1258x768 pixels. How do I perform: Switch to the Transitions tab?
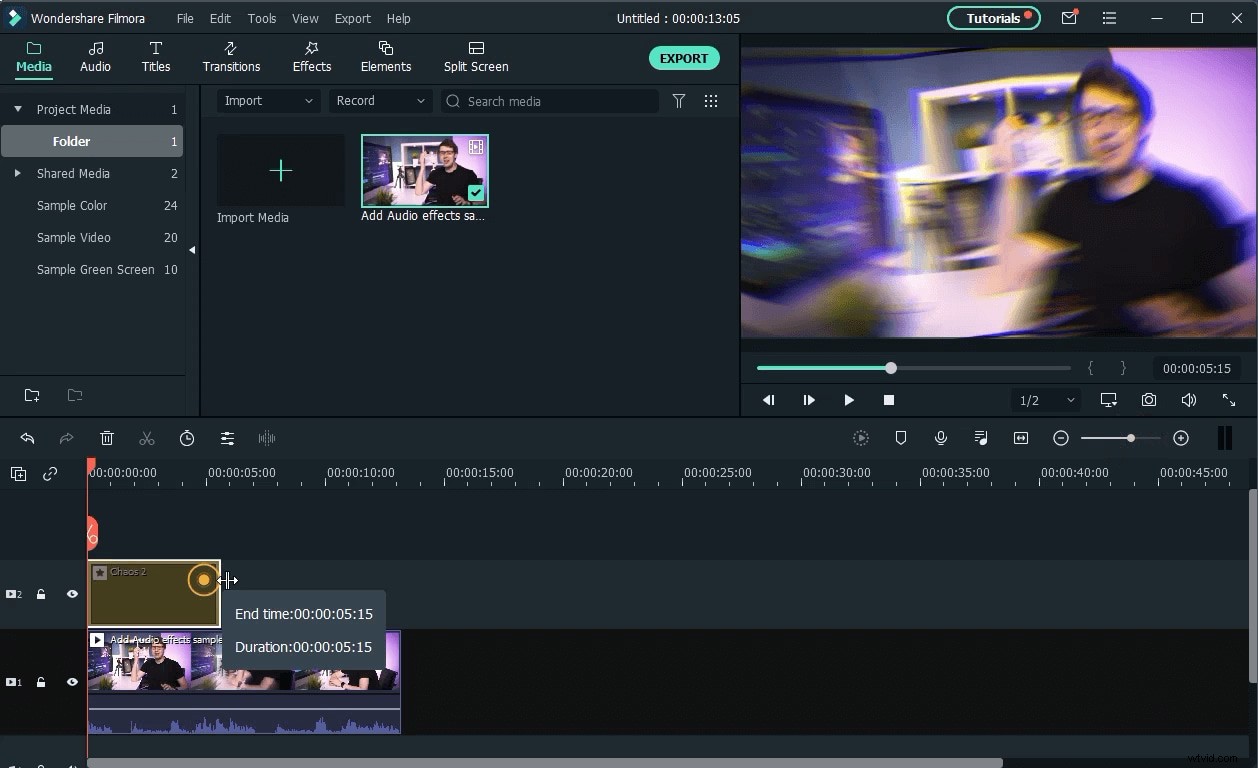click(x=231, y=57)
